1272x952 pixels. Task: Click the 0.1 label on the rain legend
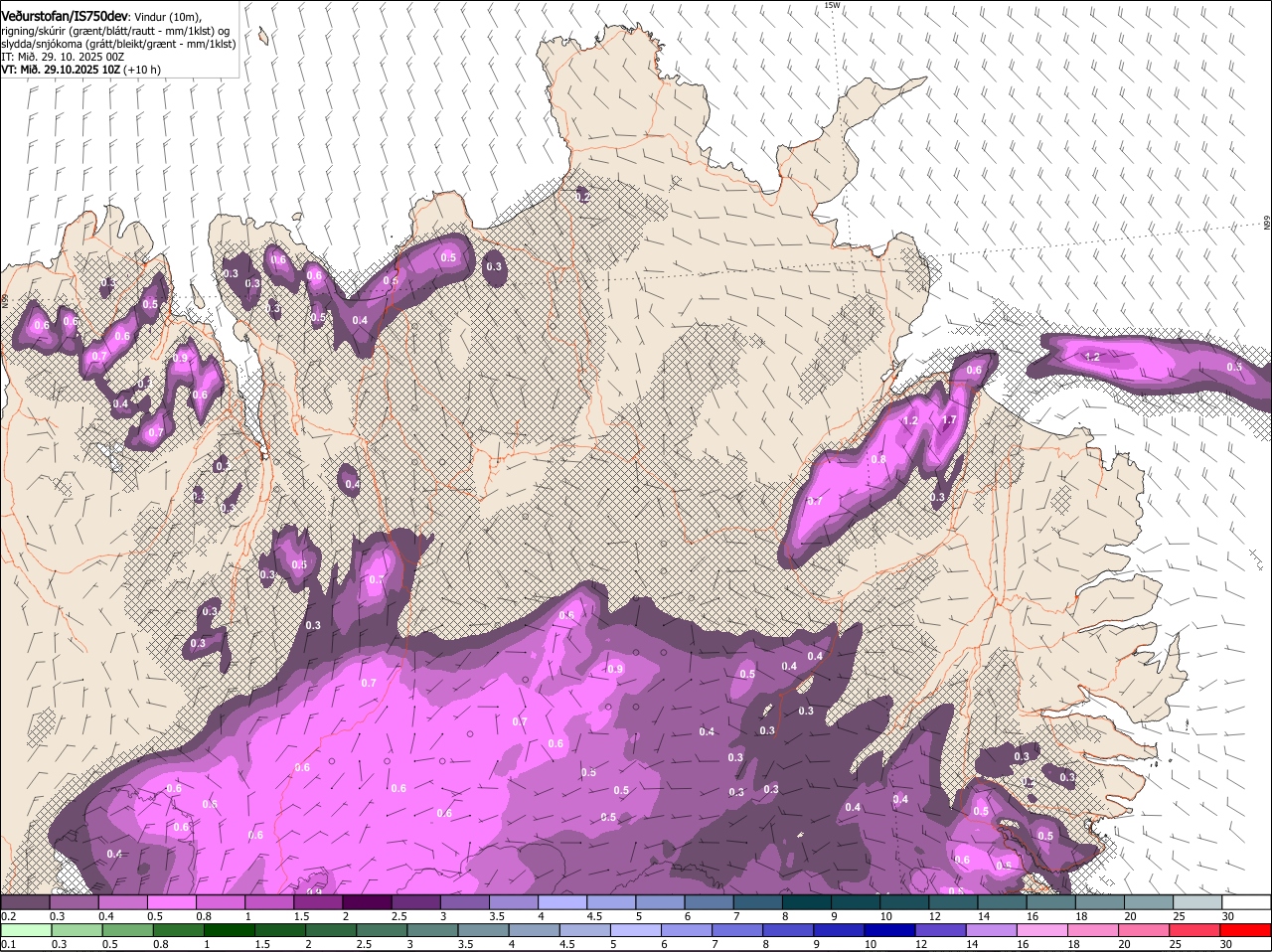(x=8, y=944)
